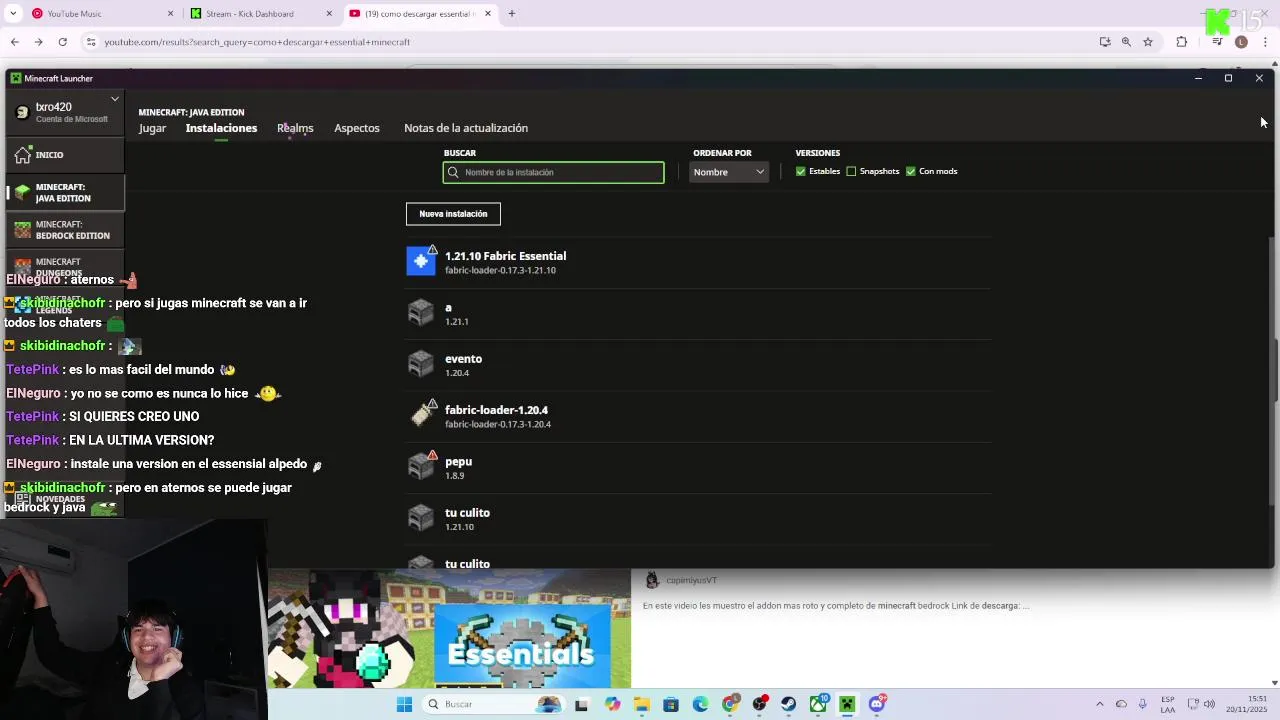The image size is (1280, 720).
Task: Open the Realms tab
Action: point(295,128)
